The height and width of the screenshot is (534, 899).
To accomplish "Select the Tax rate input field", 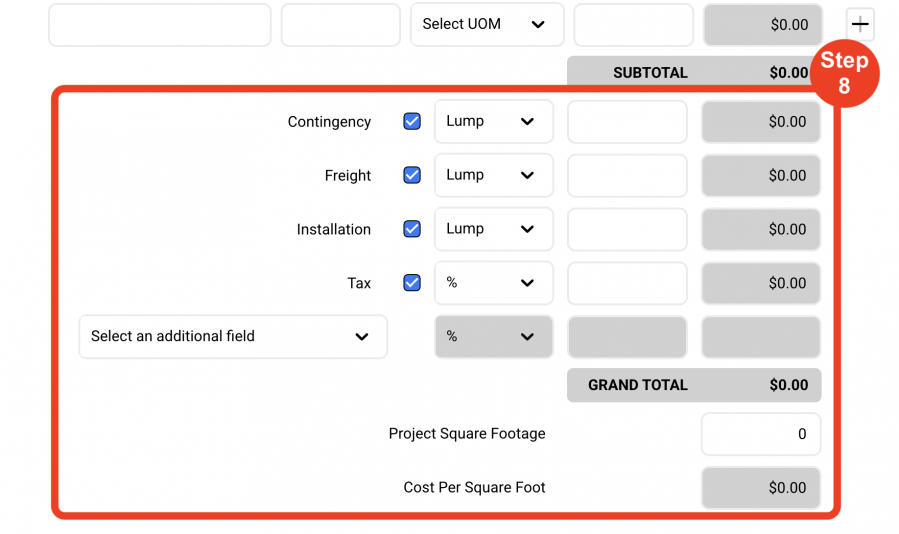I will [x=627, y=283].
